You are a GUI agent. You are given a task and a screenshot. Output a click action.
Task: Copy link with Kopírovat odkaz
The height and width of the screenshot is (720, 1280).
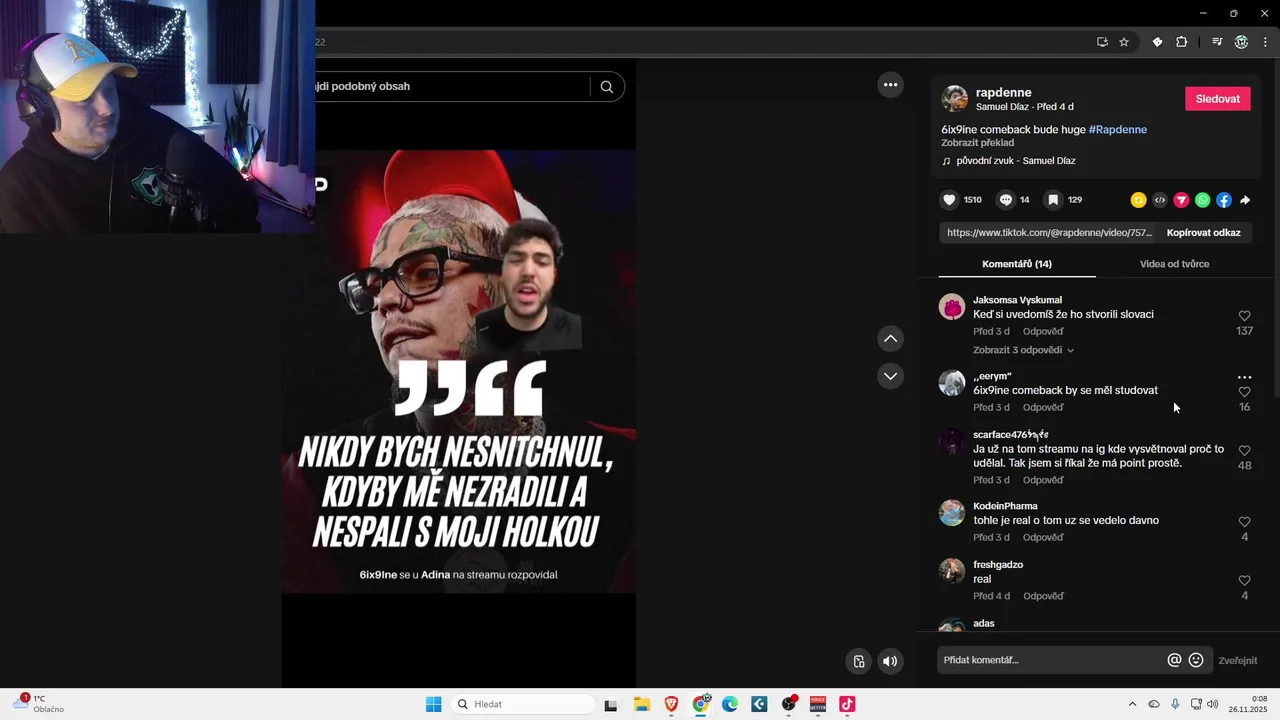point(1203,233)
